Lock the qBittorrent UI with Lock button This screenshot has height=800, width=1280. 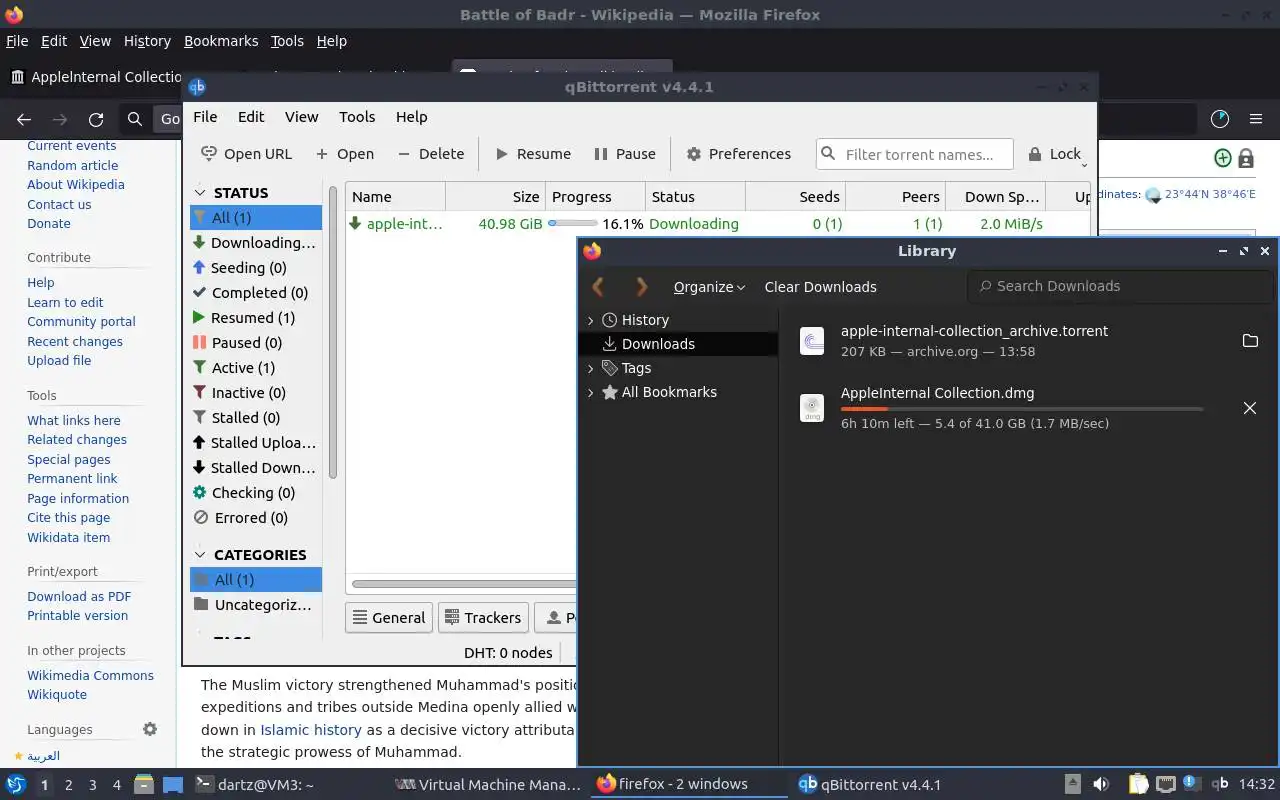tap(1055, 154)
